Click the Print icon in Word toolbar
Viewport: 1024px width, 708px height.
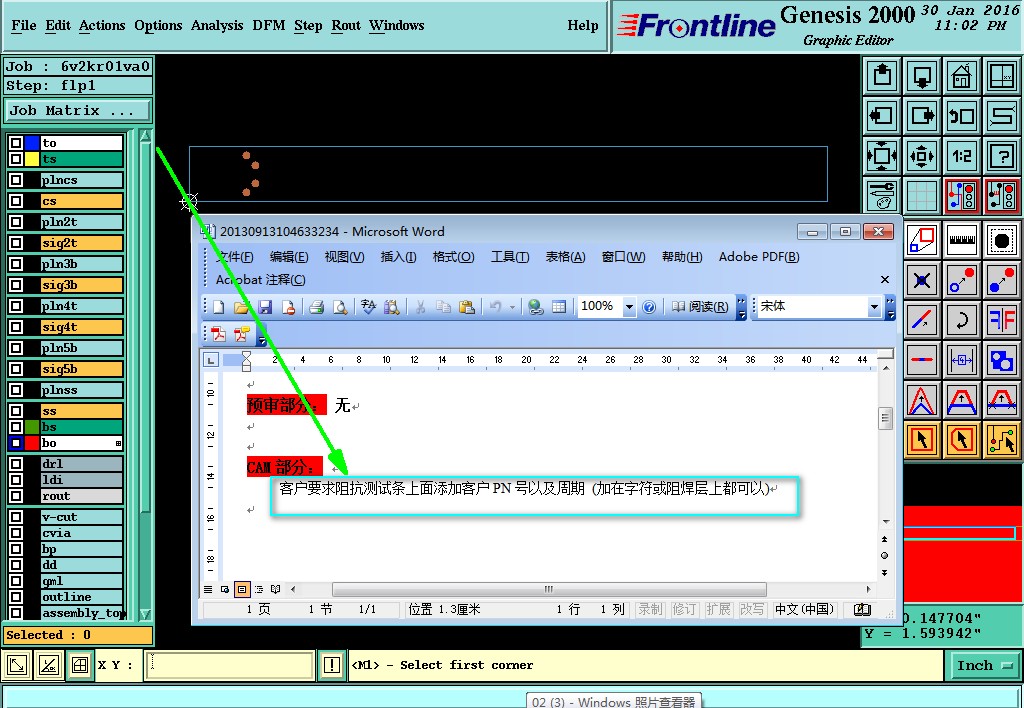click(317, 306)
